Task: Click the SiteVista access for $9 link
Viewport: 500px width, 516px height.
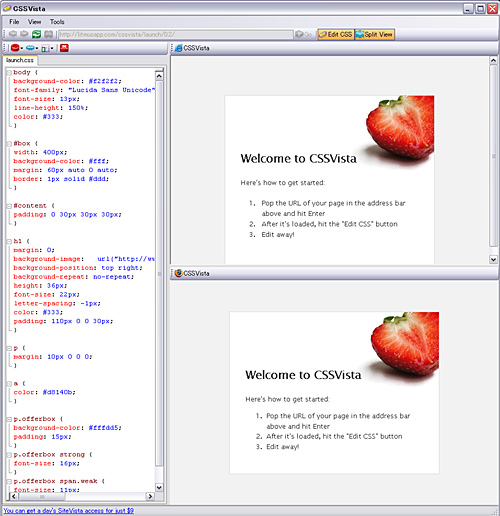Action: click(68, 511)
